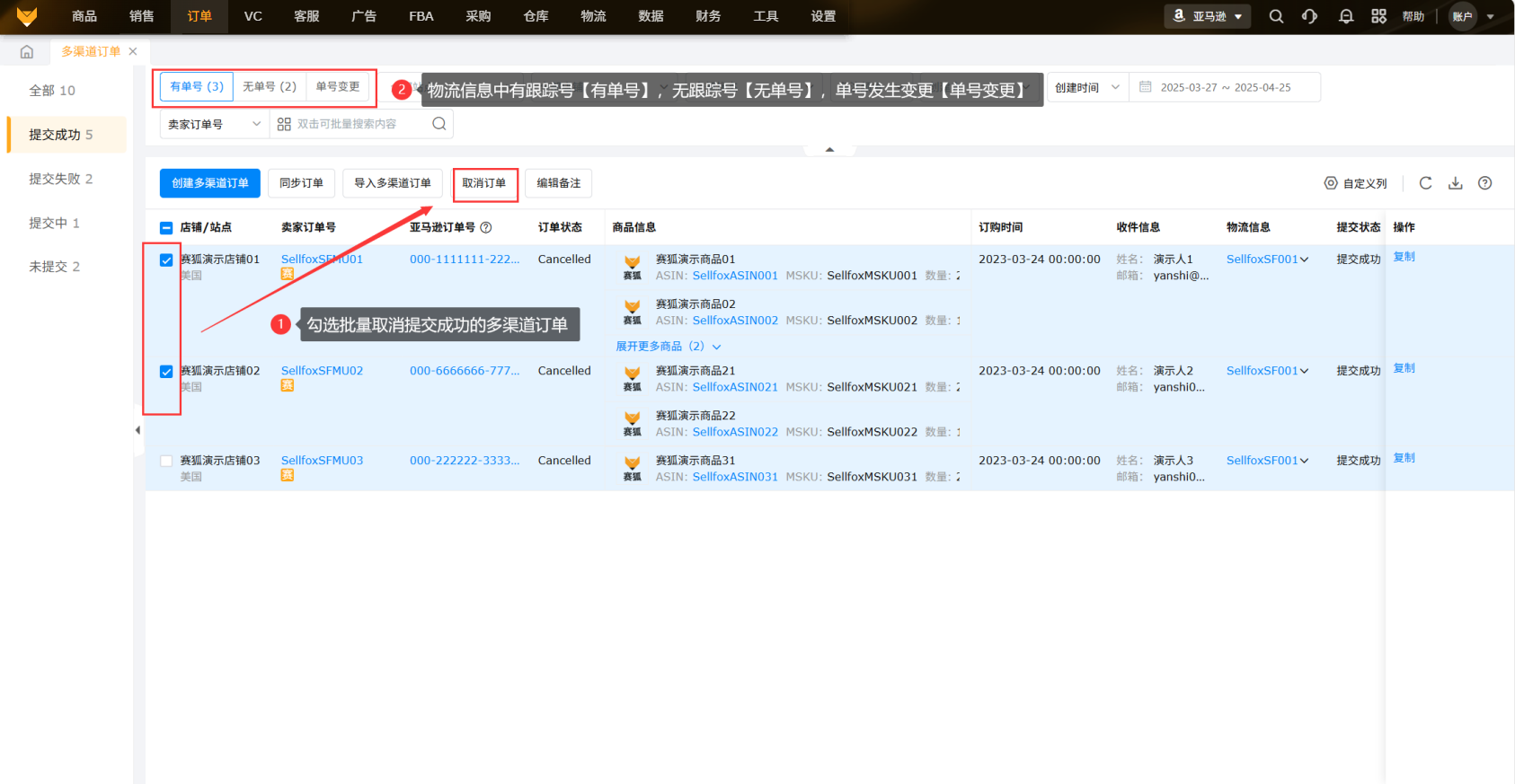This screenshot has width=1515, height=784.
Task: Switch to the 无单号 (2) tab
Action: pyautogui.click(x=270, y=86)
